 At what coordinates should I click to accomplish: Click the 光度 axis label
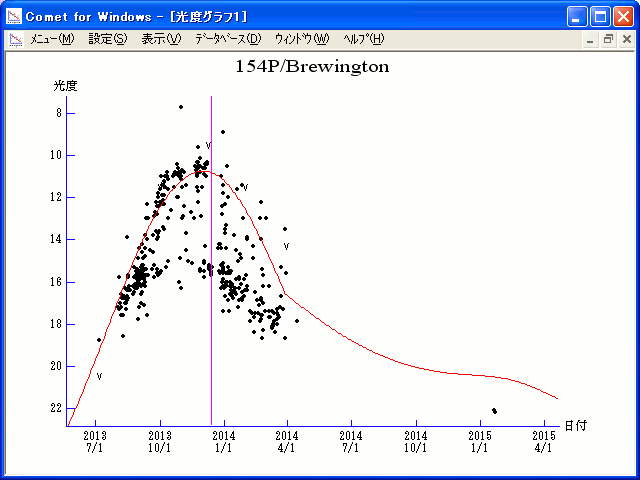[x=65, y=86]
